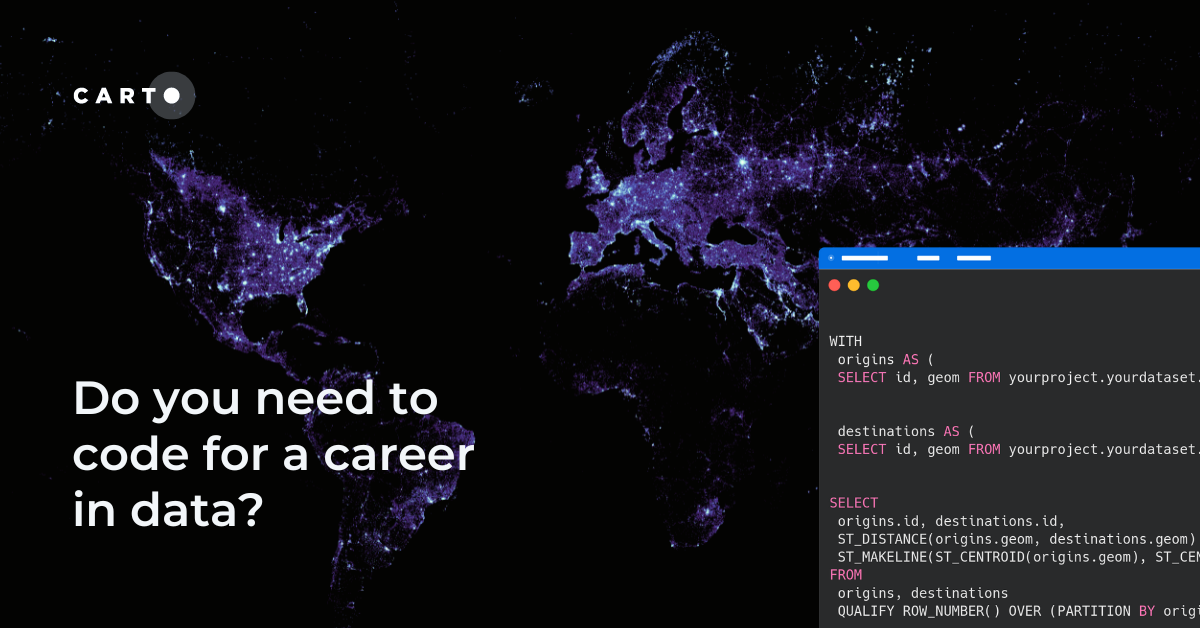This screenshot has height=628, width=1200.
Task: Click the red traffic-light dot
Action: tap(835, 285)
